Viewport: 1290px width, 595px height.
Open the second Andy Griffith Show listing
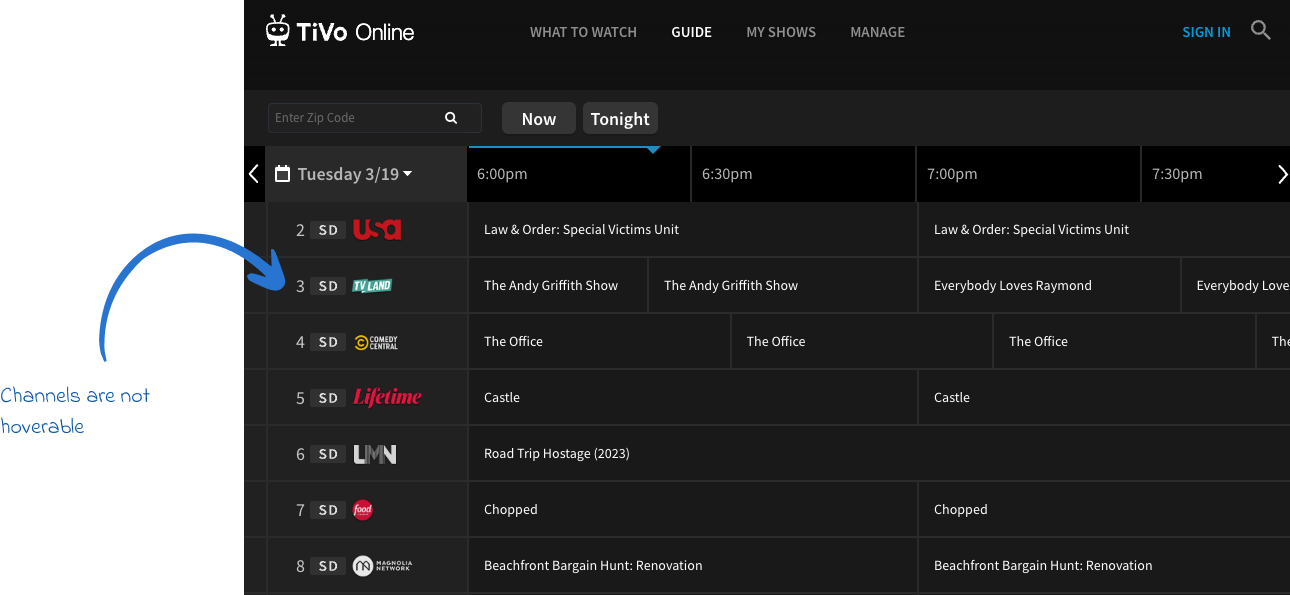(x=783, y=286)
